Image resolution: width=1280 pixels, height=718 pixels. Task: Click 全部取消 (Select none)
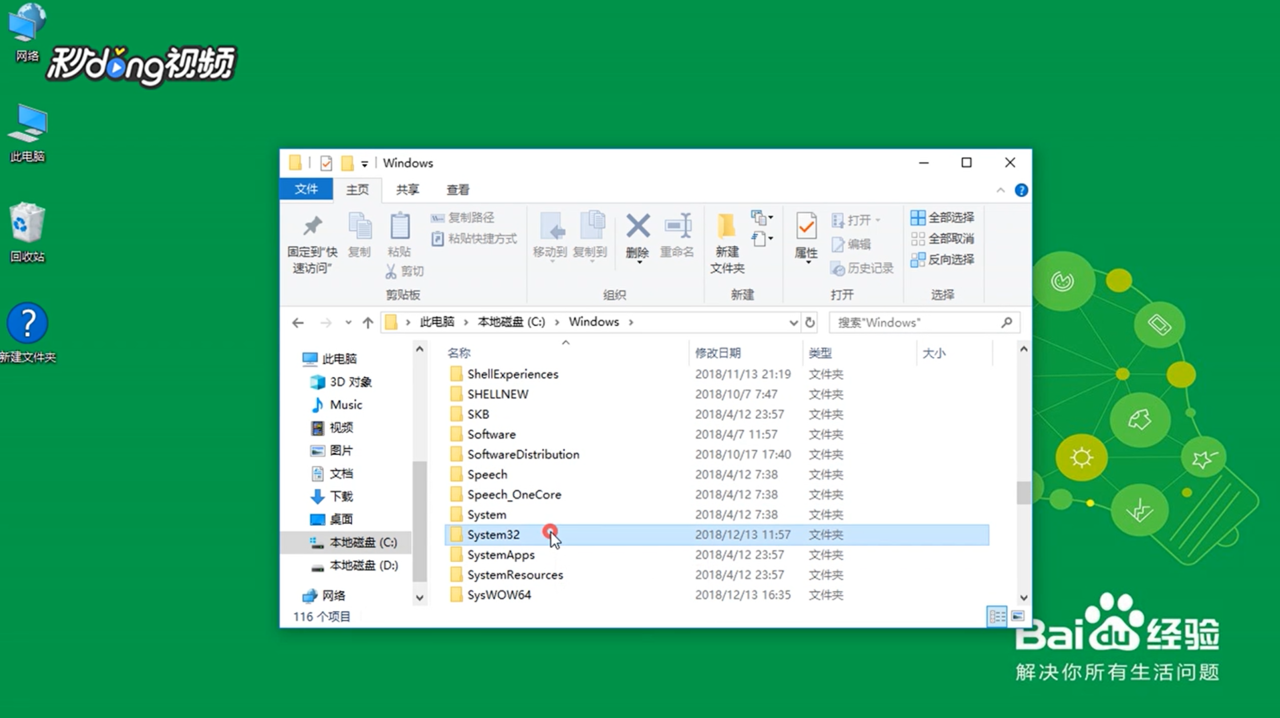(x=942, y=238)
